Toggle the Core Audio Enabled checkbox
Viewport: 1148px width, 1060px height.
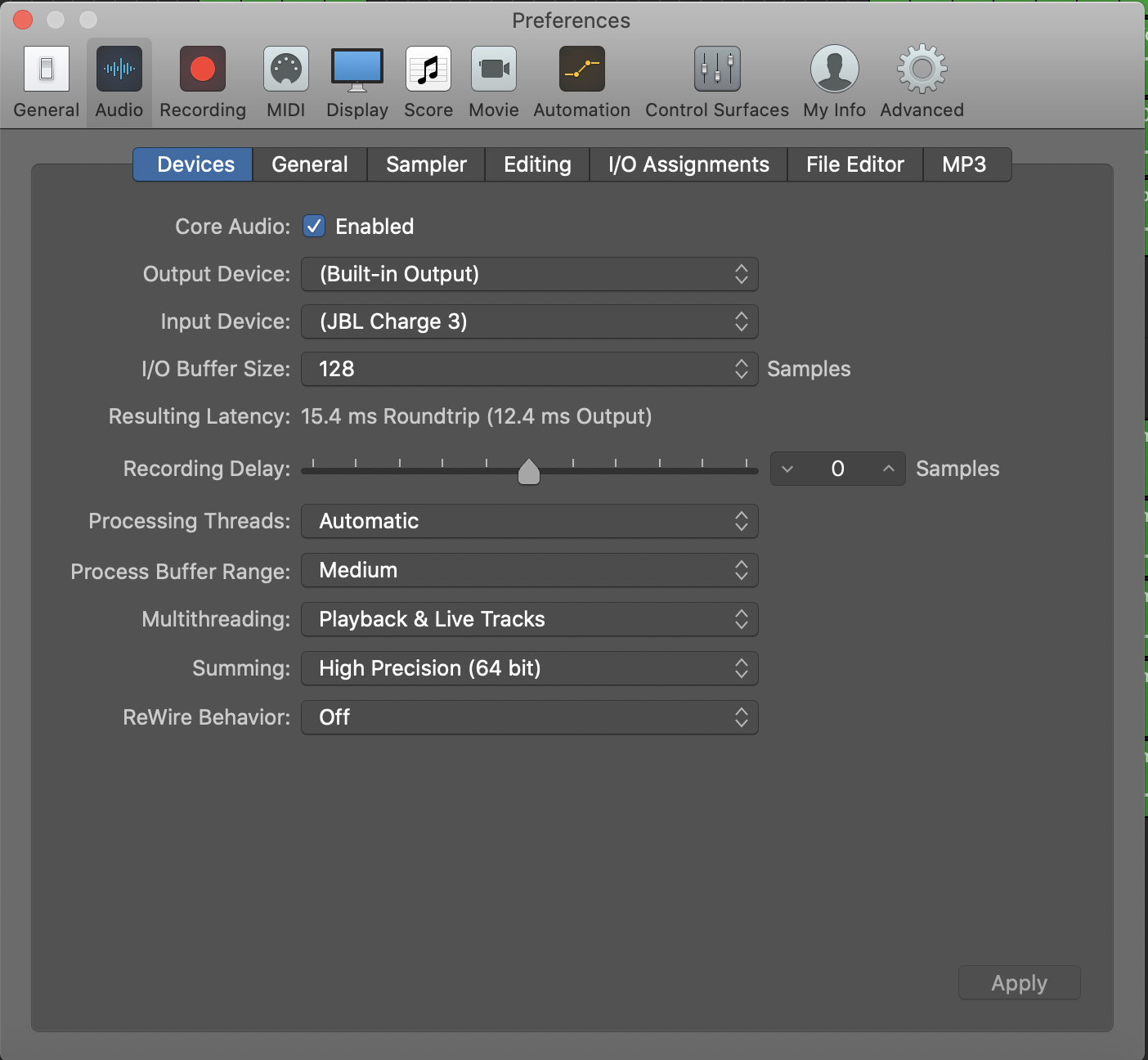[314, 226]
